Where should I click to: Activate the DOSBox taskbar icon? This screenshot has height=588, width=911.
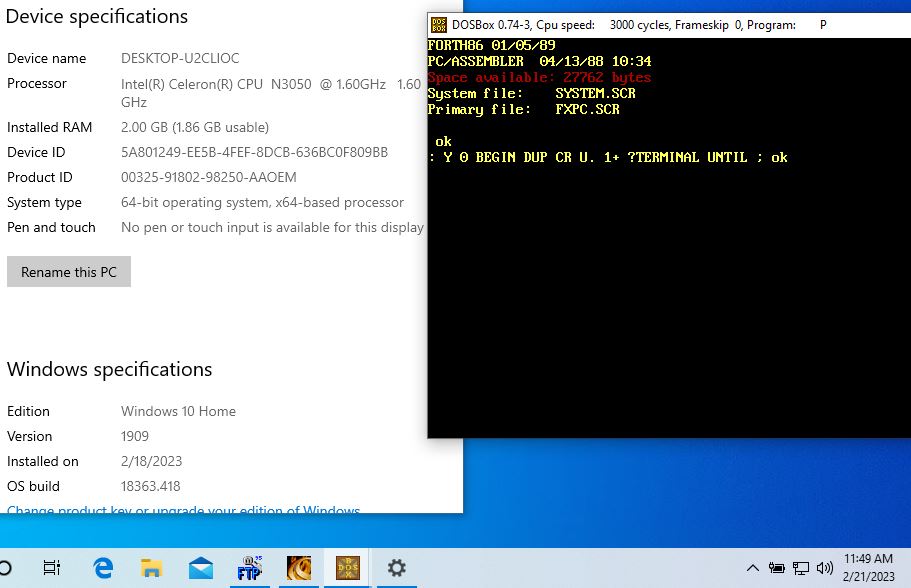pyautogui.click(x=347, y=568)
